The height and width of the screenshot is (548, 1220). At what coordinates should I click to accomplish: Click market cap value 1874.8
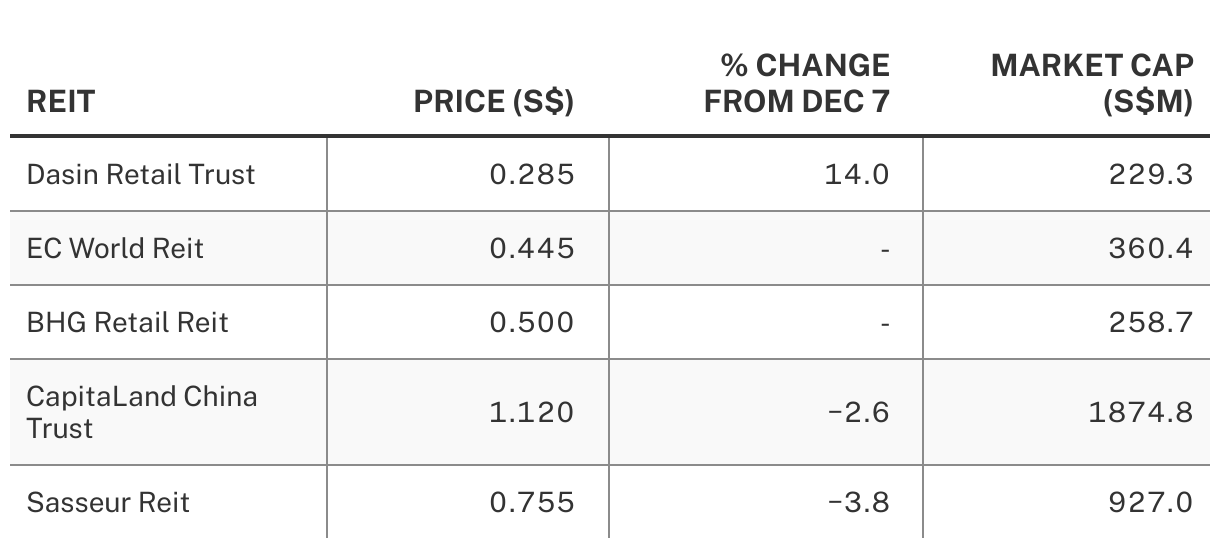[1141, 412]
